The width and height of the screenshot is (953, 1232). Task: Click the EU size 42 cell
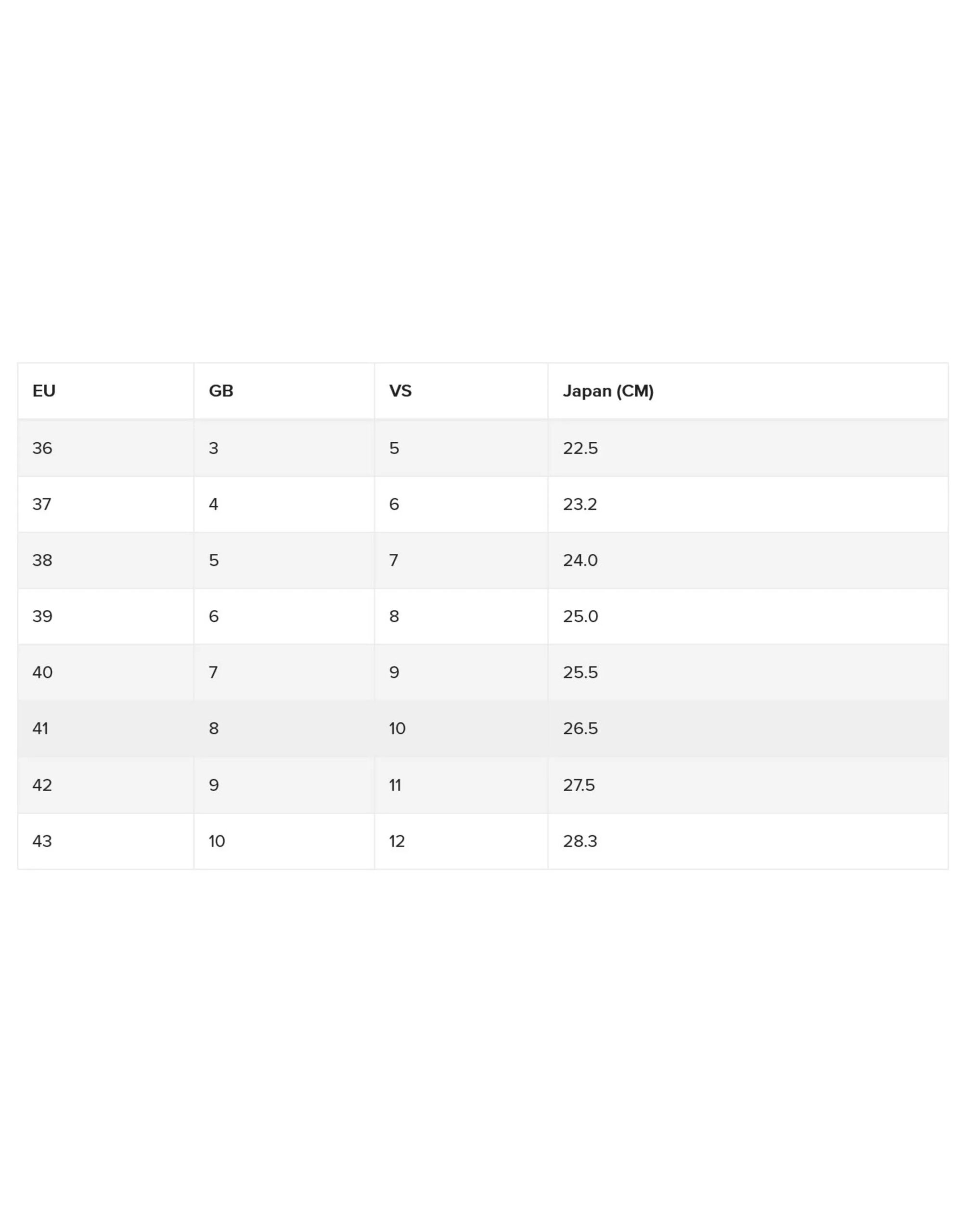pos(106,785)
